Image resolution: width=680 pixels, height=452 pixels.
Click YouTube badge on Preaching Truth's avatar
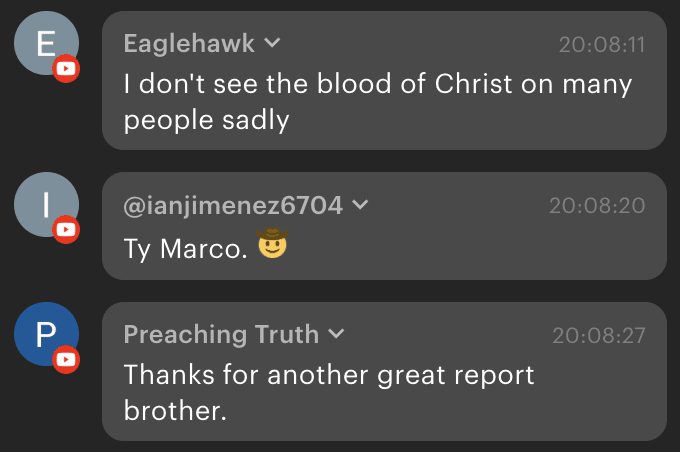click(x=66, y=358)
